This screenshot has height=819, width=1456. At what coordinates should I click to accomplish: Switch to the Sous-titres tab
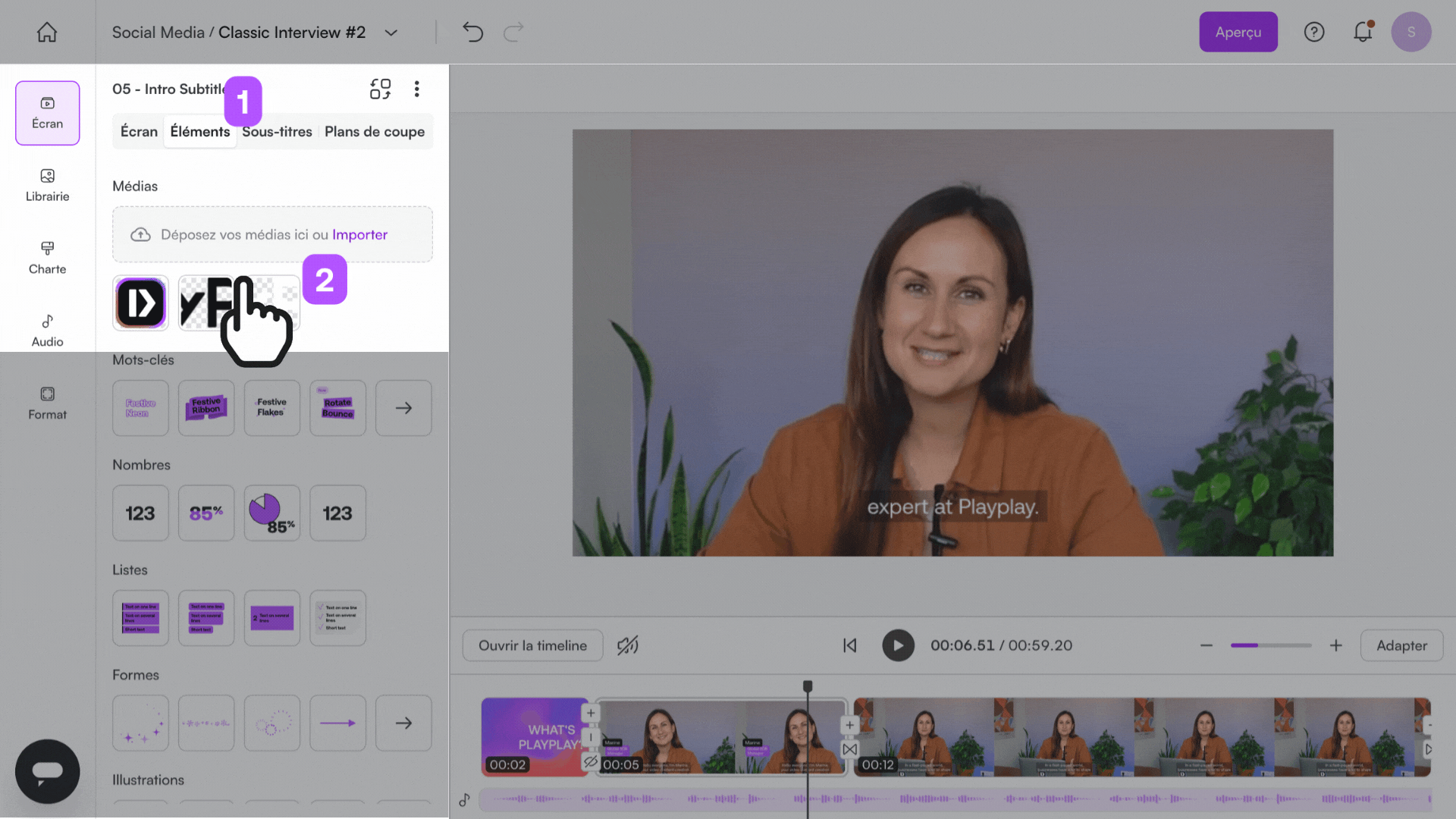(x=278, y=132)
